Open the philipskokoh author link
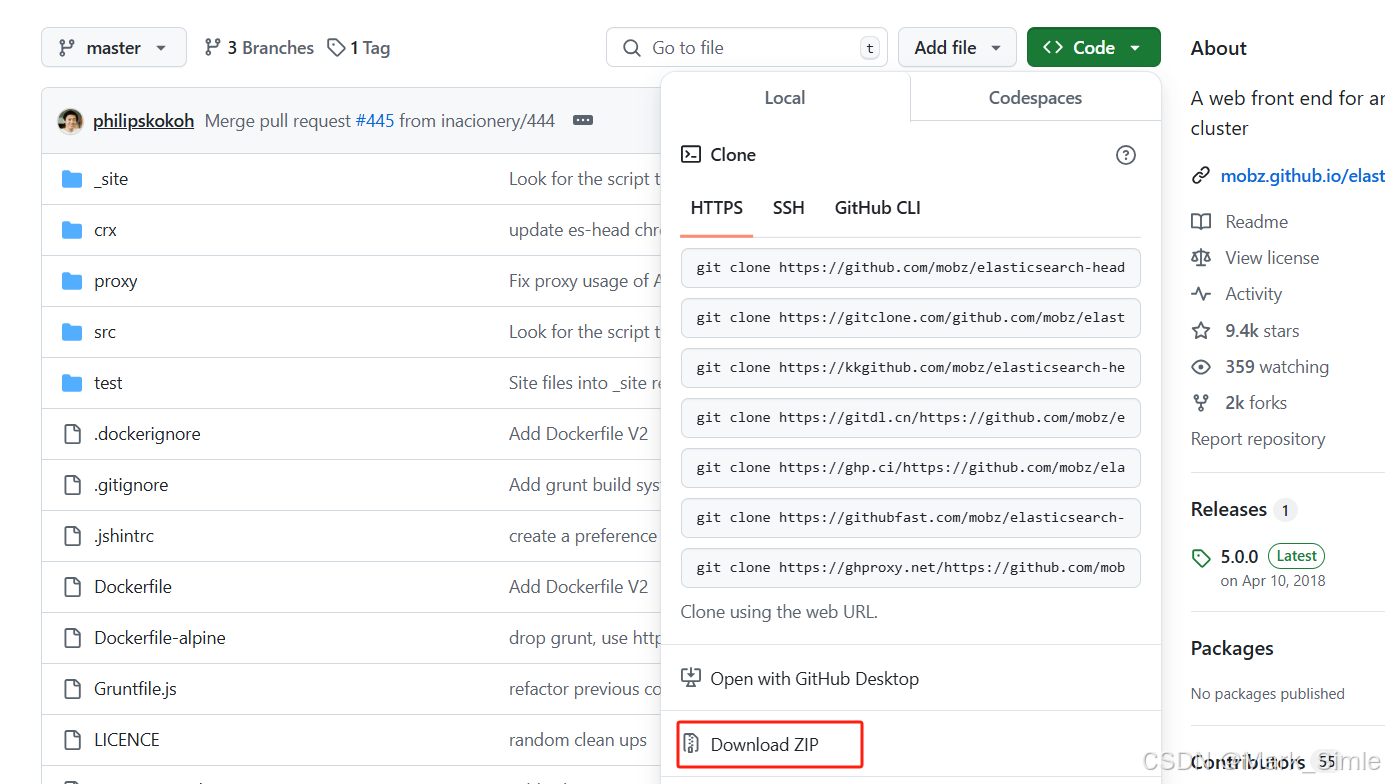 144,121
